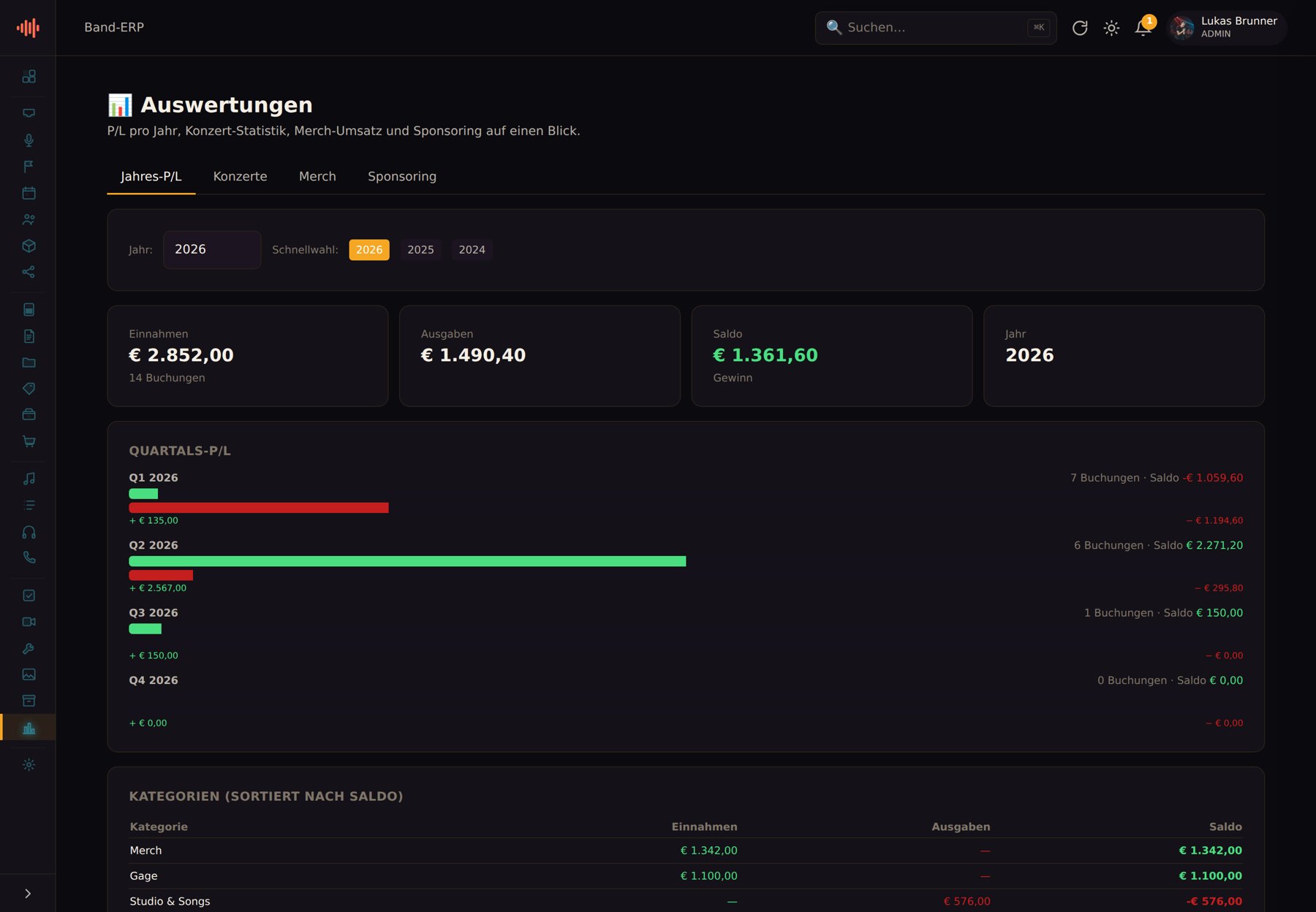1316x912 pixels.
Task: Open the checkbox tasks icon in sidebar
Action: [x=29, y=596]
